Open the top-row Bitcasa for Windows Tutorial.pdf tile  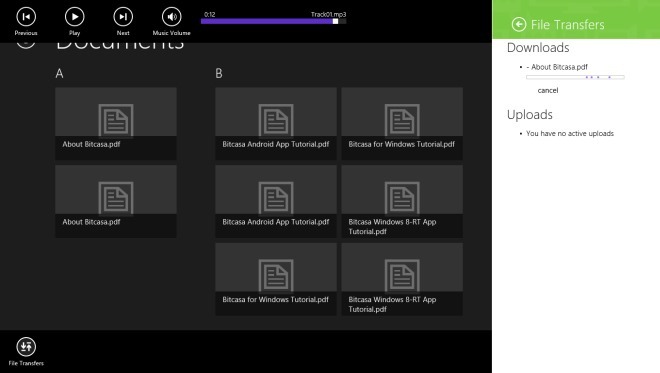(402, 123)
